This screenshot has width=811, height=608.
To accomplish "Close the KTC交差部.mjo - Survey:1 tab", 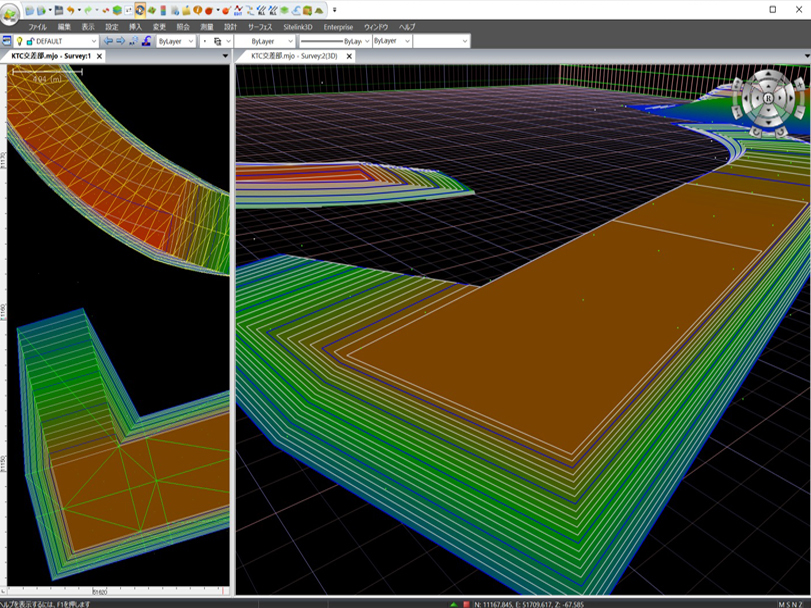I will click(101, 56).
